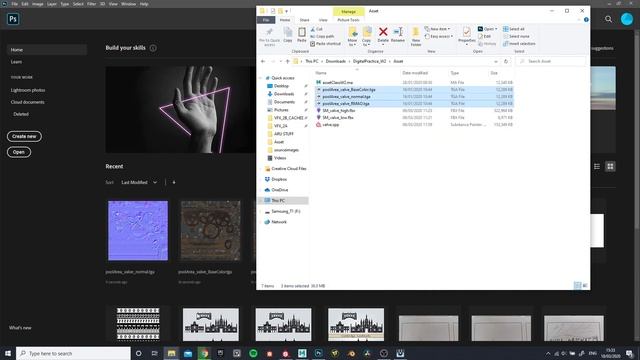Switch Explorer to large icons view

coord(585,286)
